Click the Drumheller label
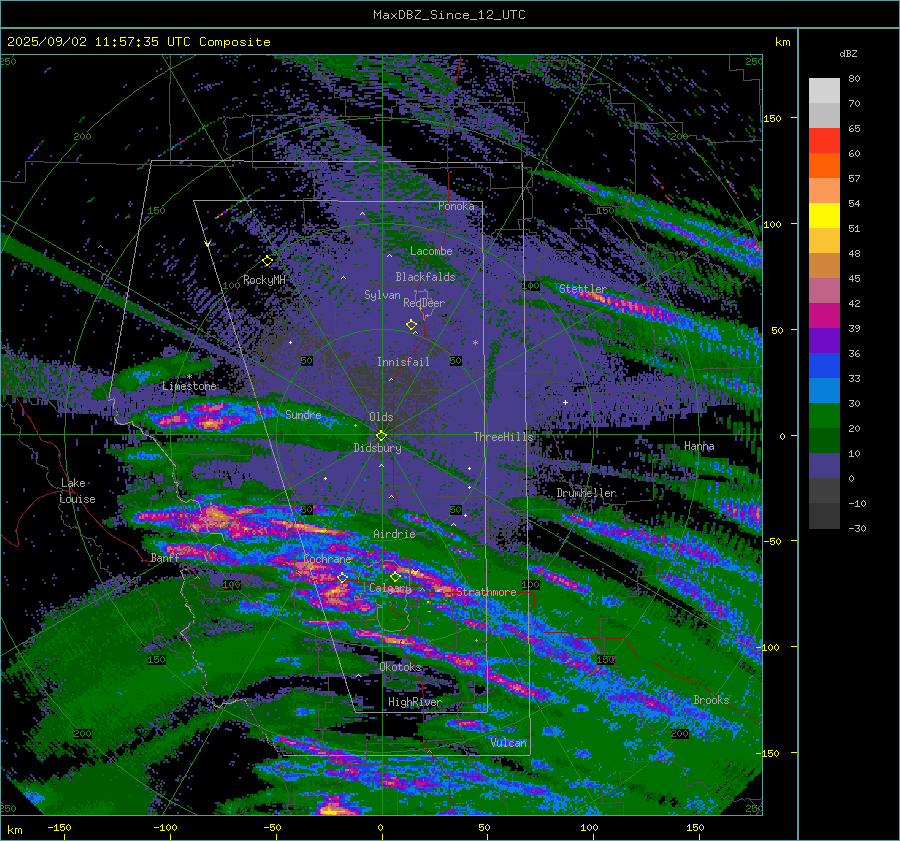This screenshot has width=900, height=841. point(586,493)
